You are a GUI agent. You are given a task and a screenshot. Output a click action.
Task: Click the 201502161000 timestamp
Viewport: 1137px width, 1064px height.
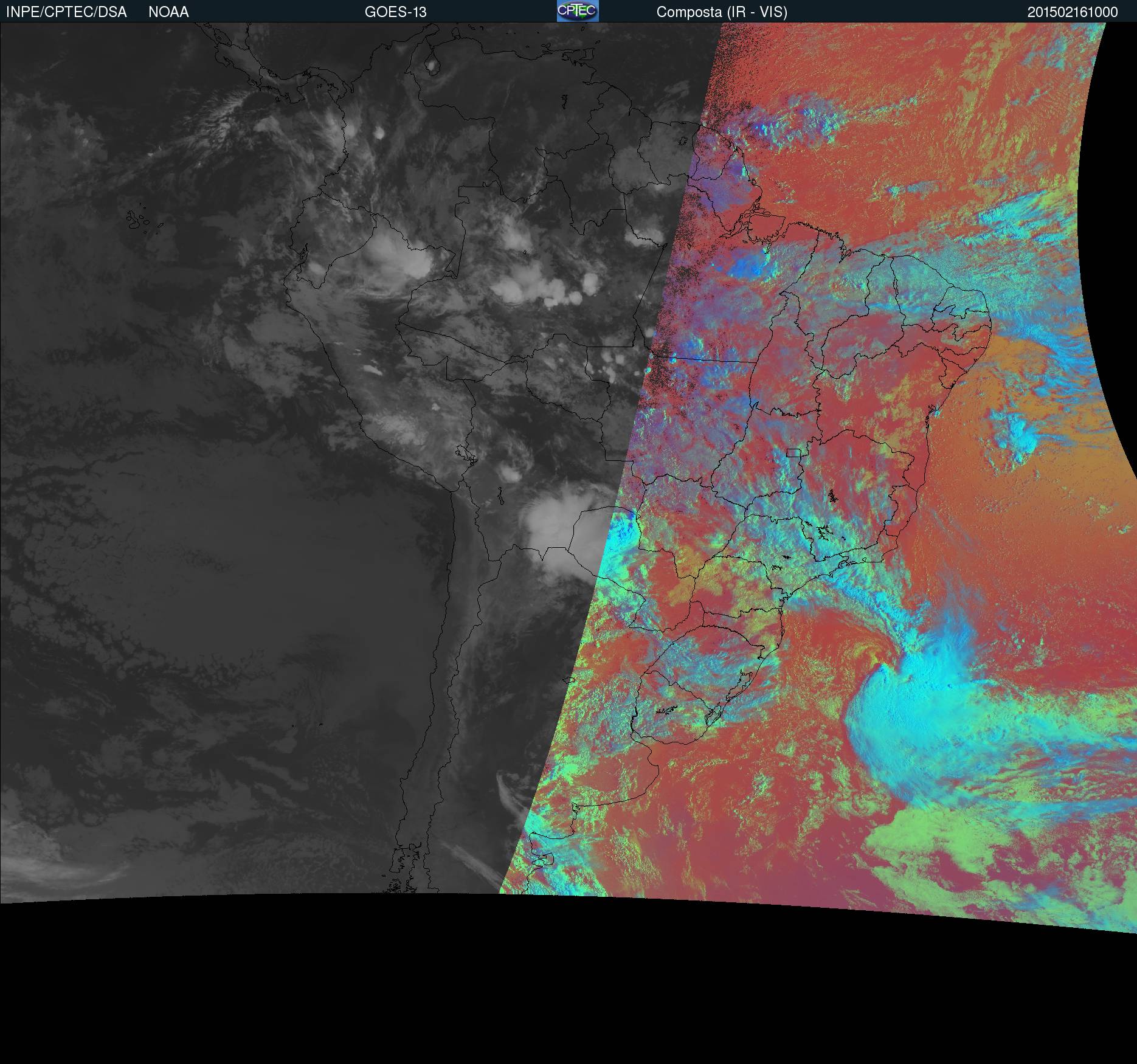click(x=1073, y=12)
